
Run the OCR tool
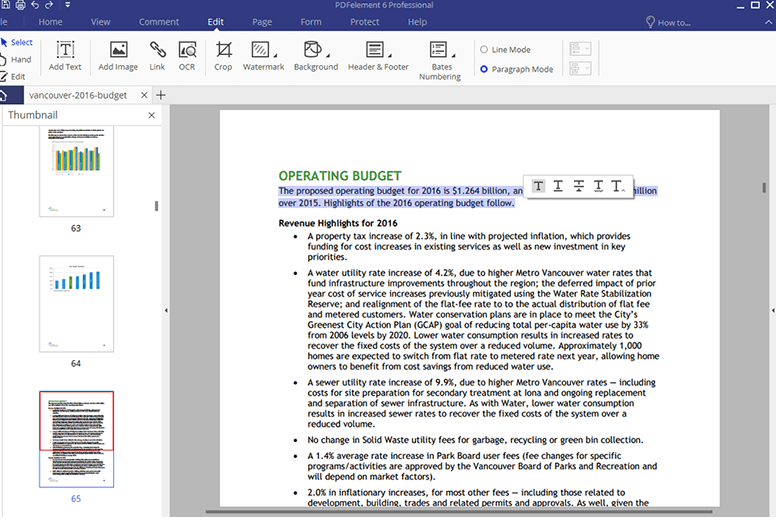coord(187,56)
